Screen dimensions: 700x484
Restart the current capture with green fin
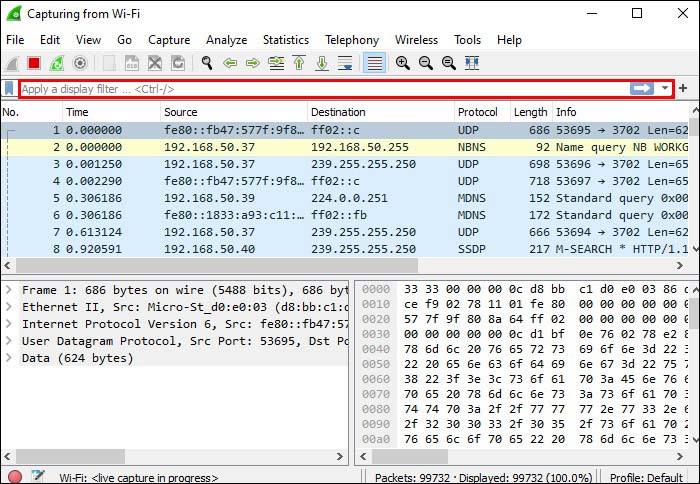click(57, 63)
